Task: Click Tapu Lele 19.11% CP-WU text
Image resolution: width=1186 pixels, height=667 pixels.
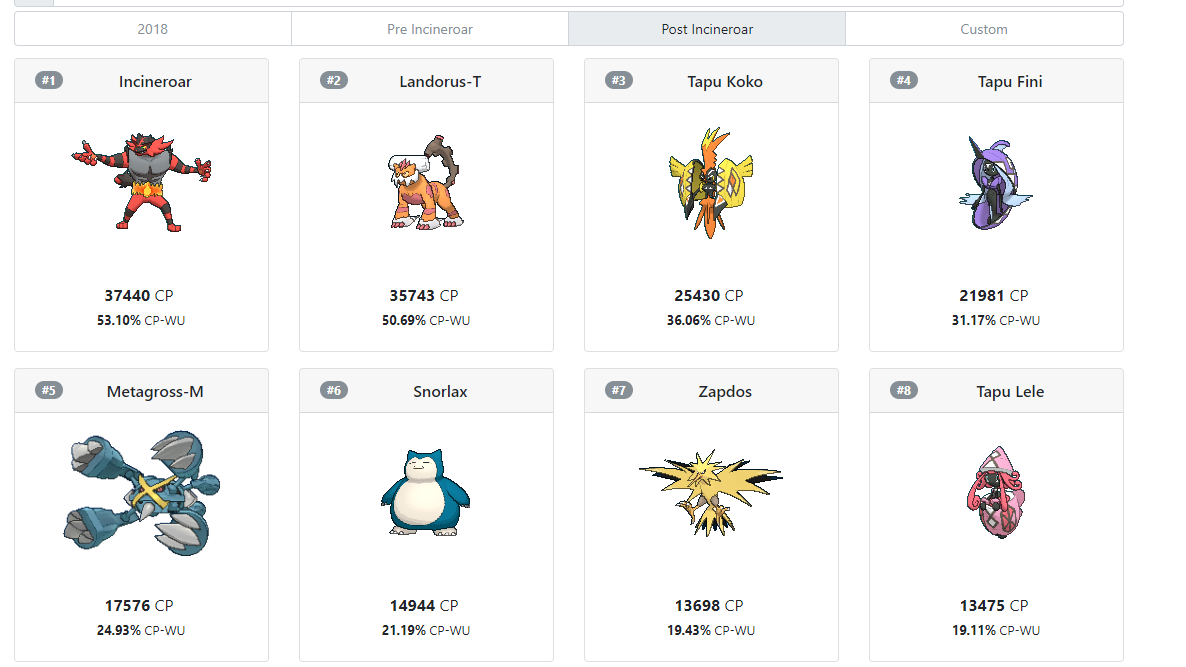Action: tap(996, 630)
